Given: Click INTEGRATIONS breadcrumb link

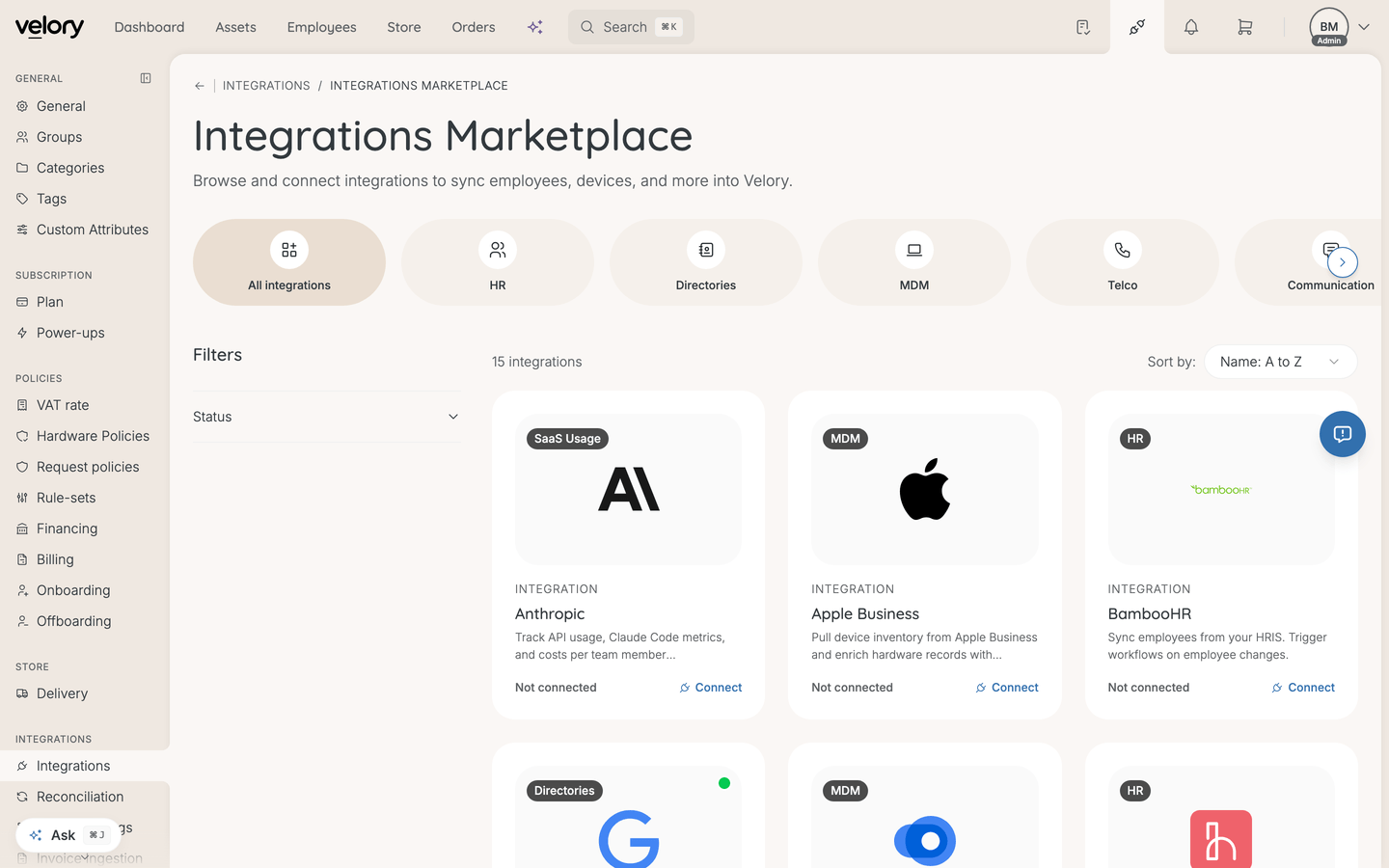Looking at the screenshot, I should click(x=266, y=86).
